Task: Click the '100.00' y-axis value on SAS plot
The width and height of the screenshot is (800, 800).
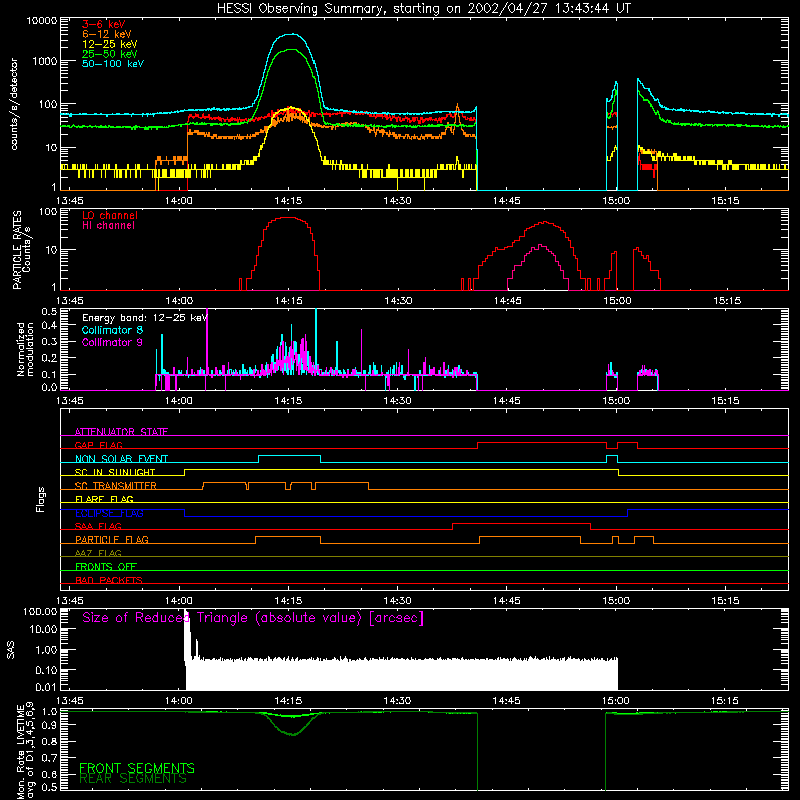Action: click(x=40, y=612)
